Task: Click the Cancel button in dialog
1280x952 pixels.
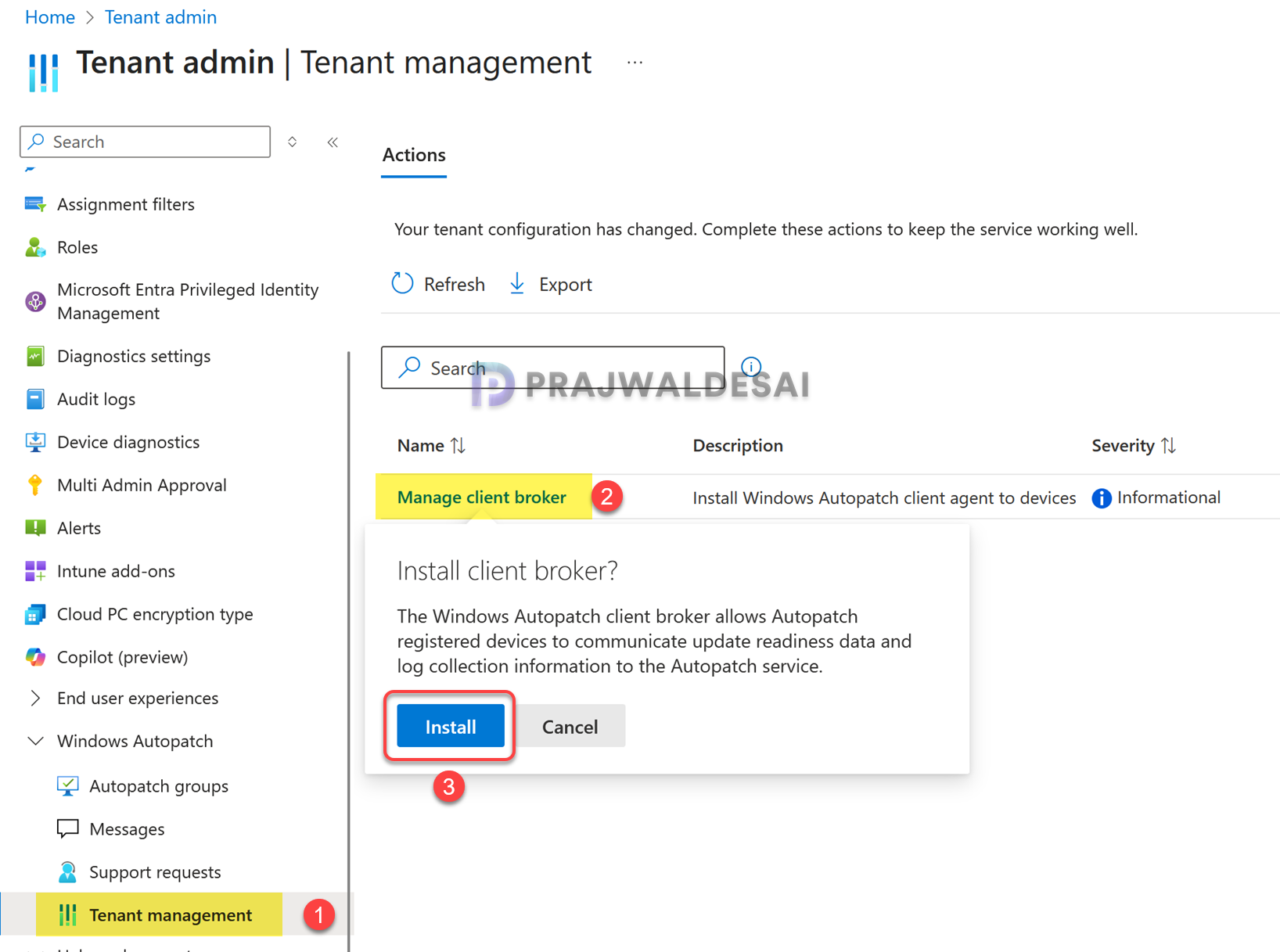Action: point(570,726)
